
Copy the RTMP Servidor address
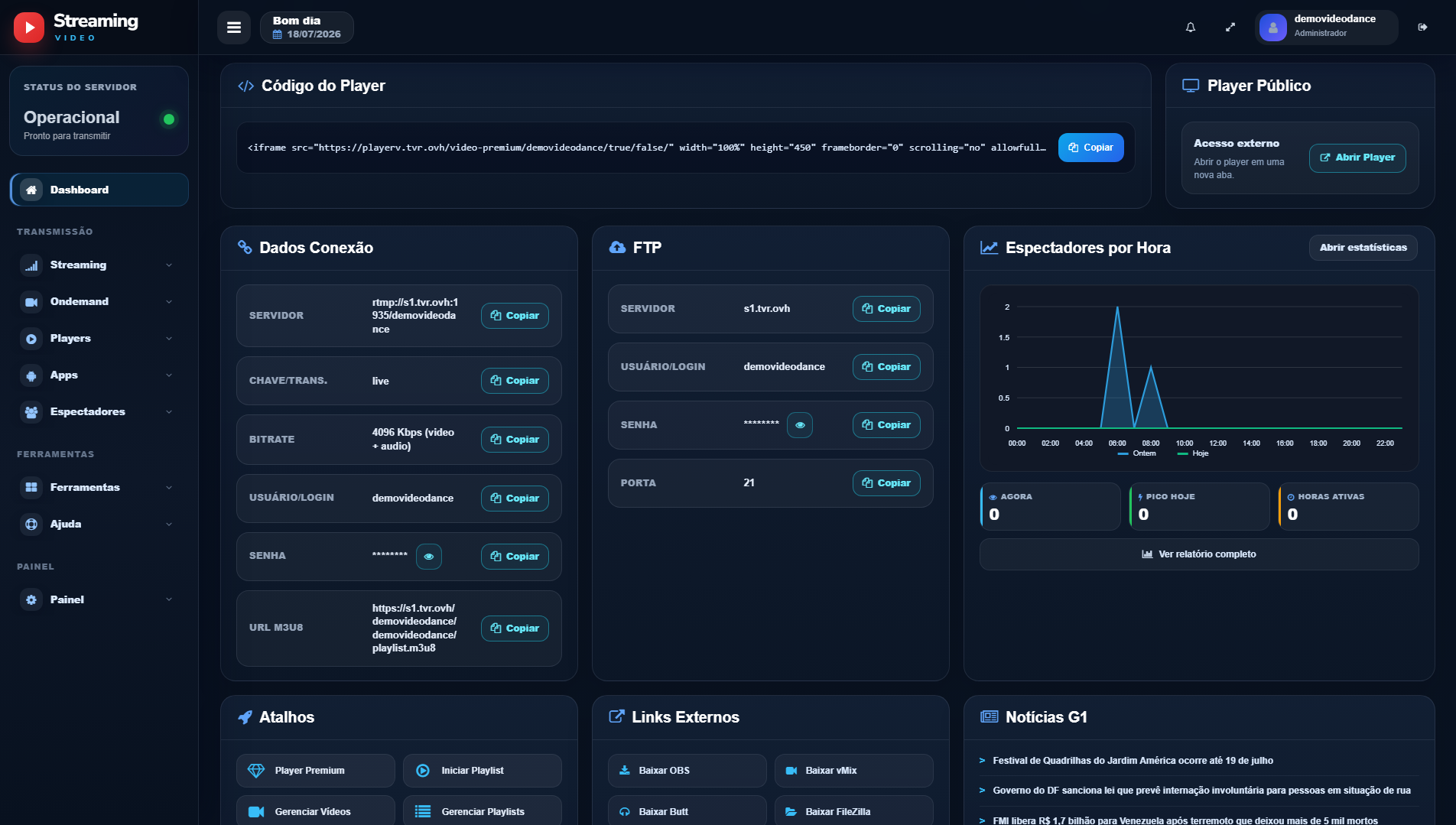pyautogui.click(x=515, y=316)
